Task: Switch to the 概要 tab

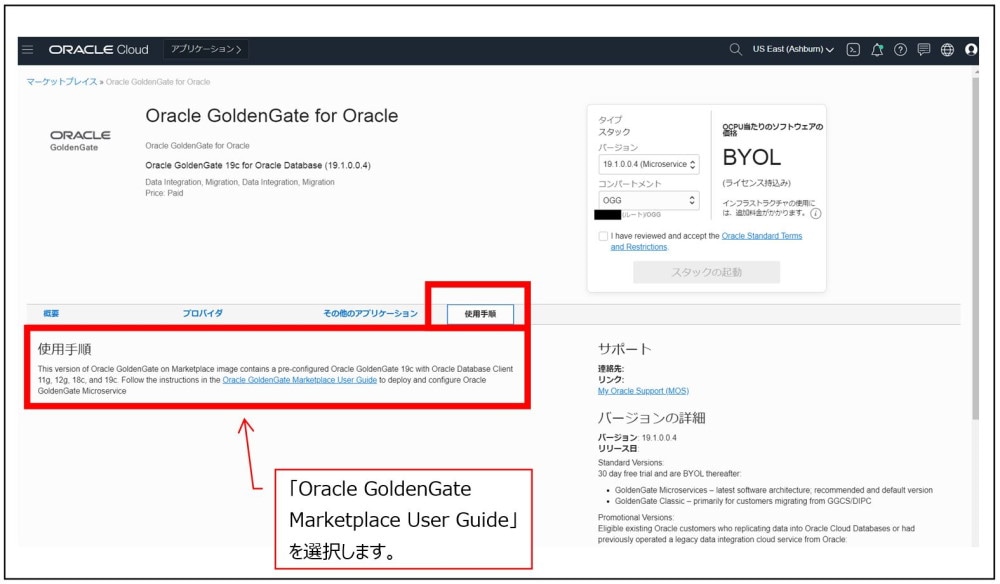Action: (x=51, y=314)
